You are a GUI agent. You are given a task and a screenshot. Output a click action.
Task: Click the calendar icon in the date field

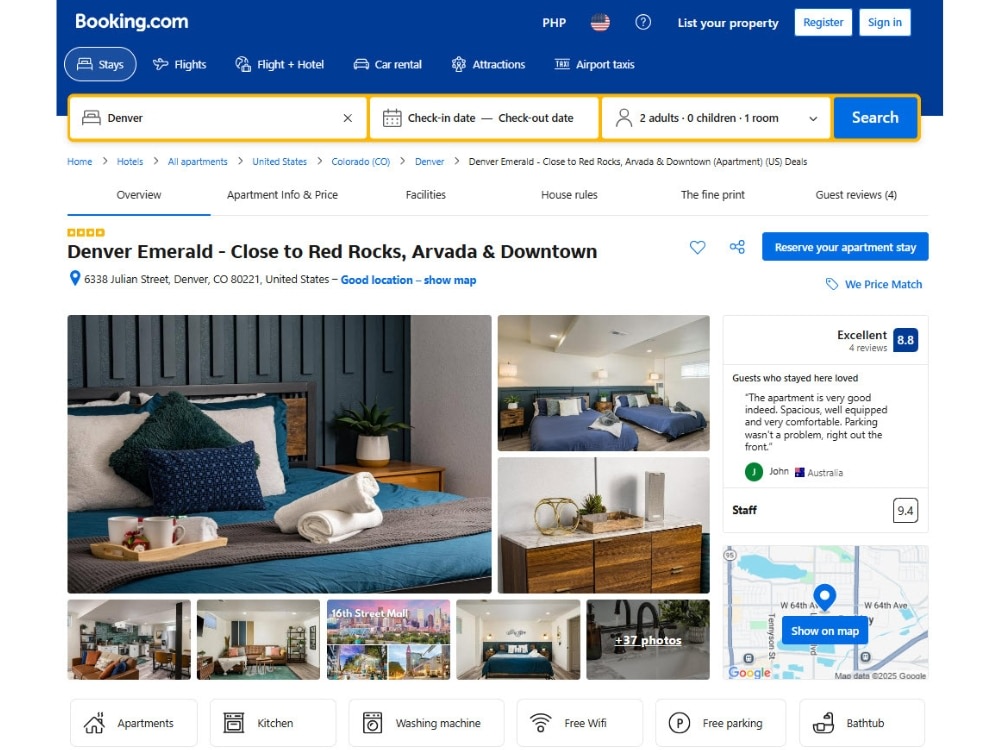coord(392,118)
